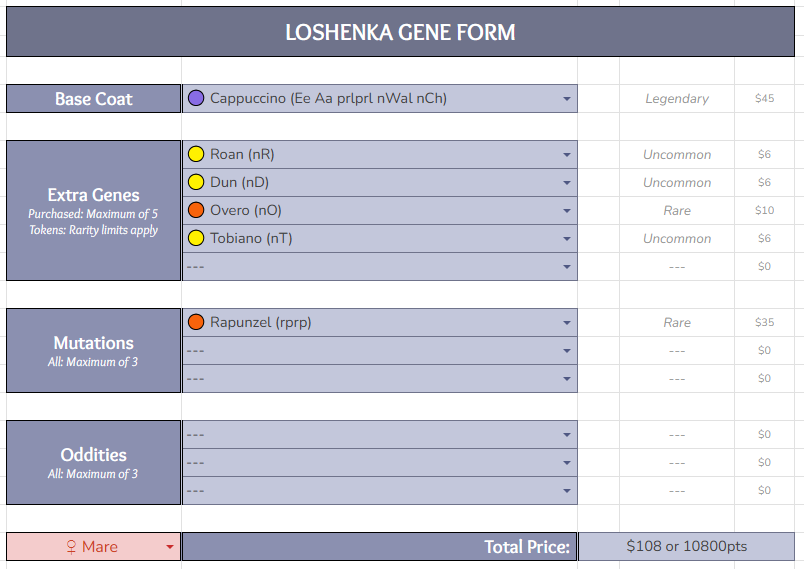Expand the Rapunzel (rprp) mutation dropdown
The image size is (804, 569).
[x=567, y=323]
